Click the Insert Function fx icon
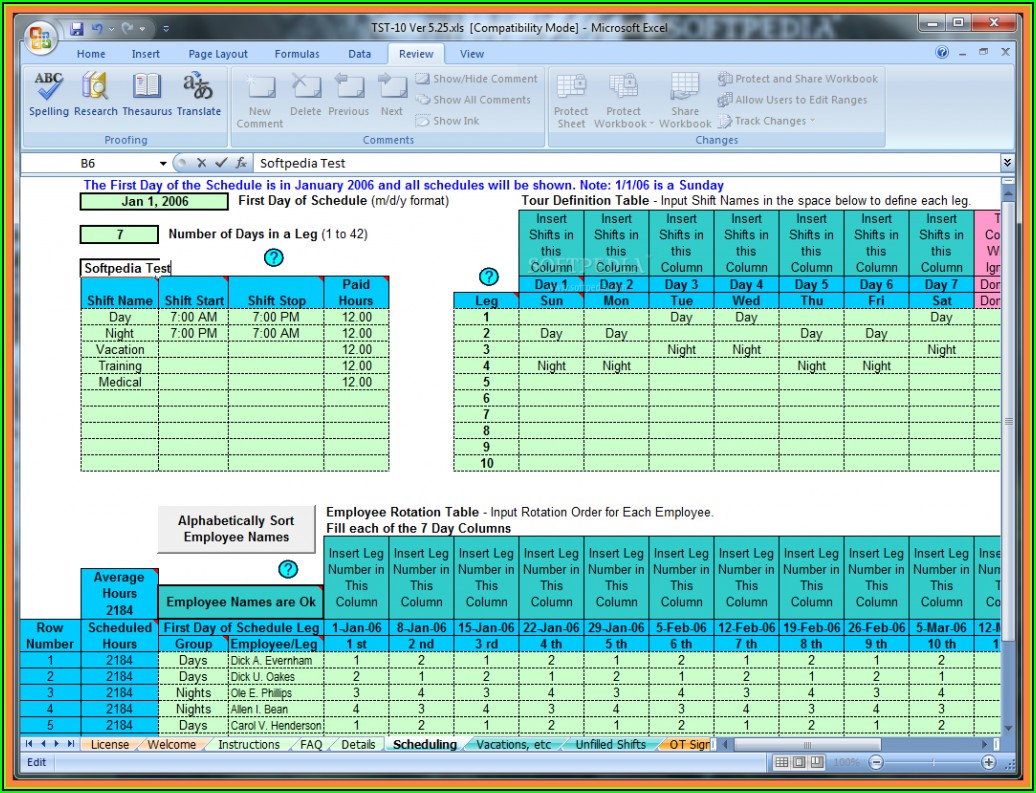 coord(242,163)
